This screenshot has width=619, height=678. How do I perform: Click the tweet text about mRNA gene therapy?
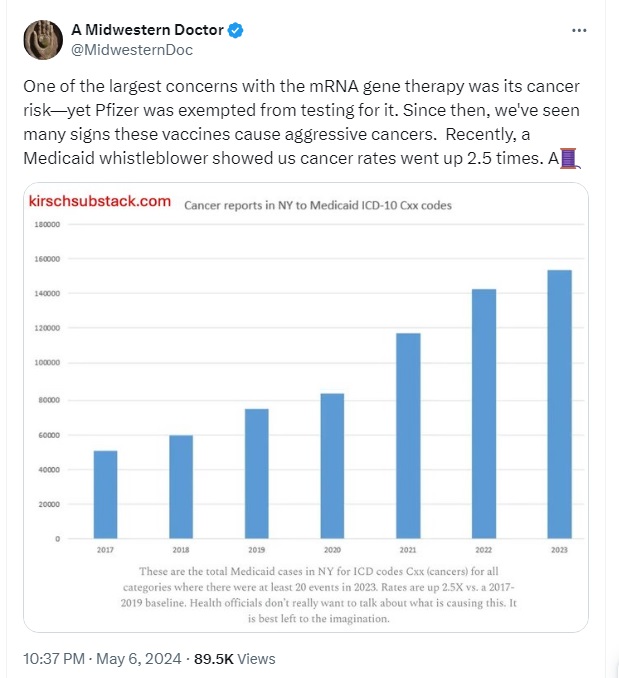pos(301,122)
